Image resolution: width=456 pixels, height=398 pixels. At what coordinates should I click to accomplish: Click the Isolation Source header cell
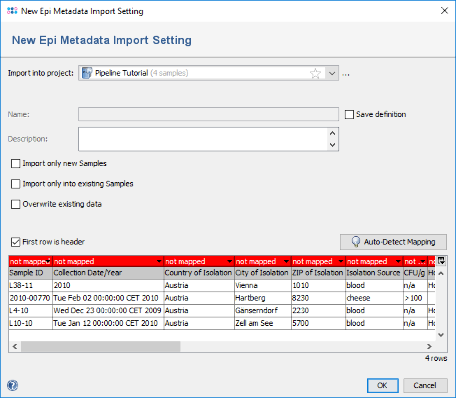pyautogui.click(x=374, y=273)
